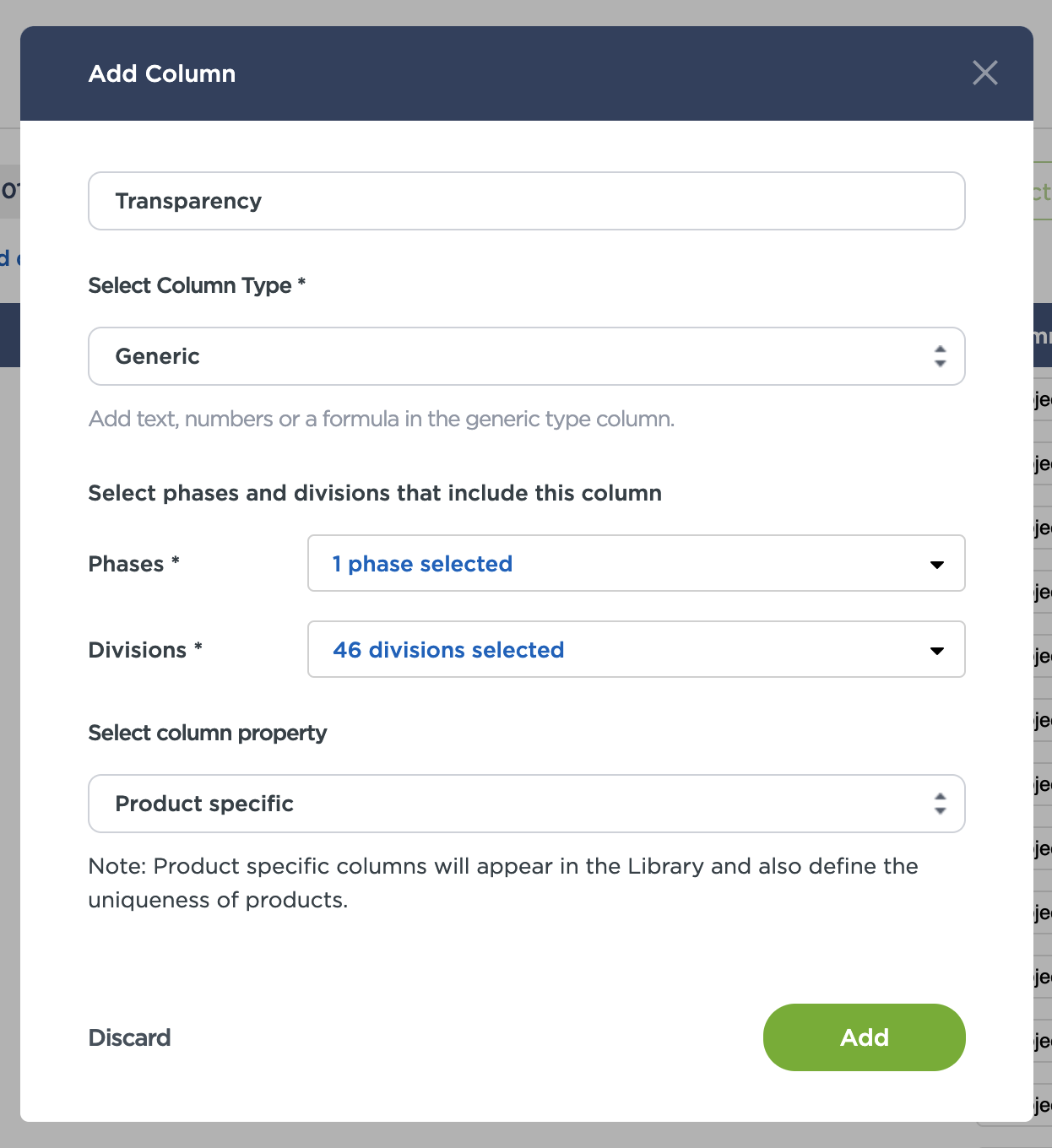Open the Generic column type select

click(507, 356)
